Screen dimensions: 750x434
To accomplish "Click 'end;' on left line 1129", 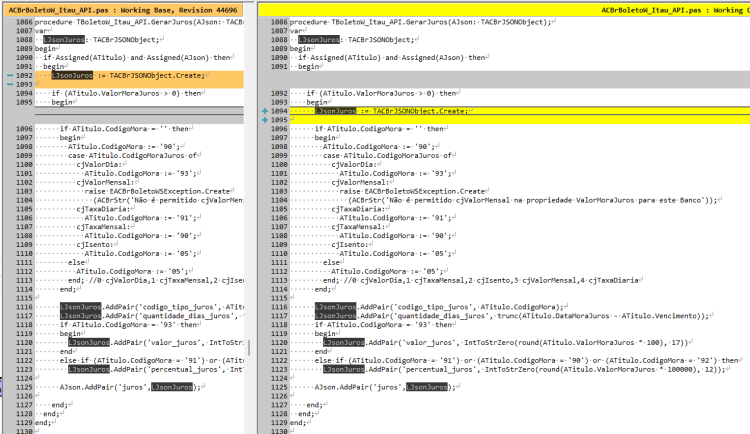I will [x=42, y=423].
